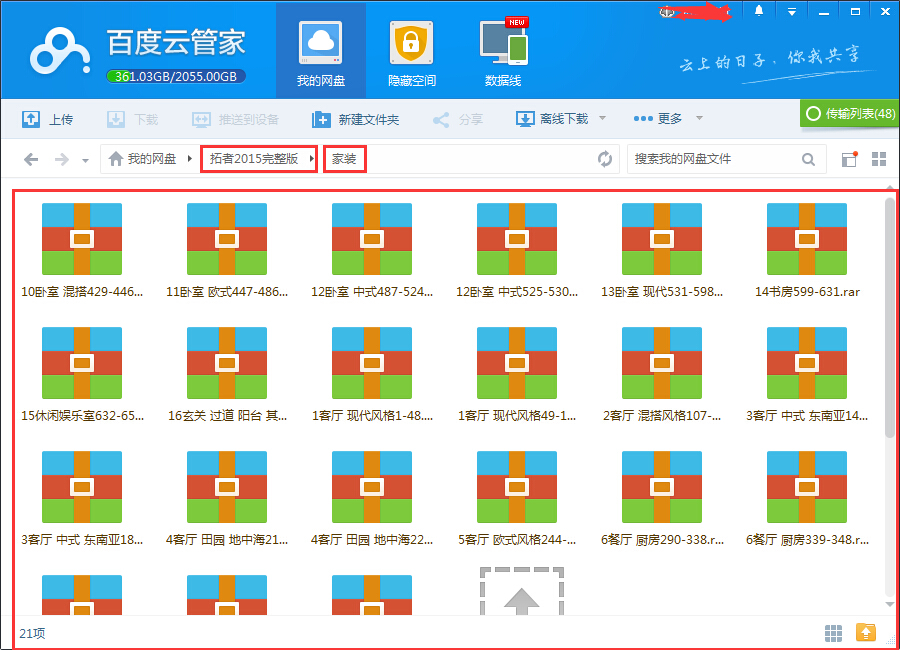Select the file 10卧室 混搭429-446
Screen dimensions: 900x650
(82, 250)
